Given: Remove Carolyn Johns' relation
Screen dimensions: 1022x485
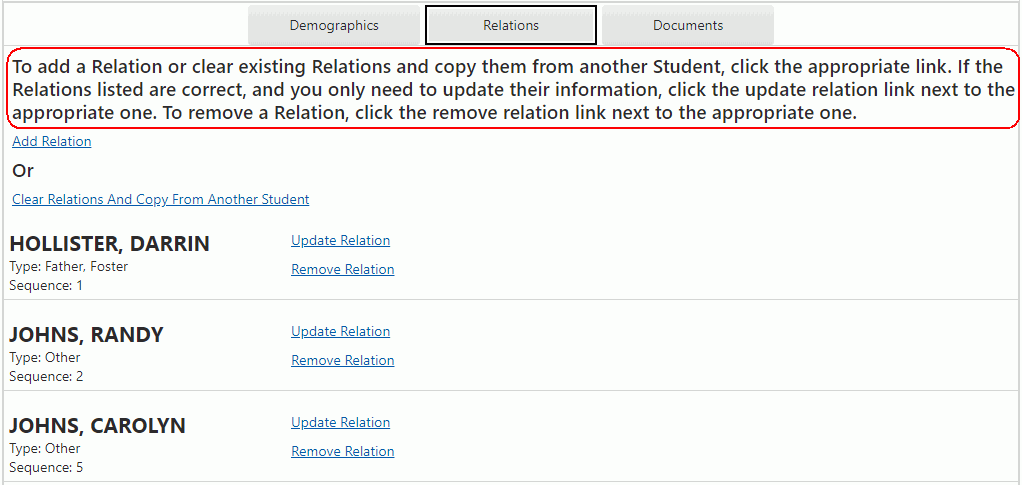Looking at the screenshot, I should (342, 452).
